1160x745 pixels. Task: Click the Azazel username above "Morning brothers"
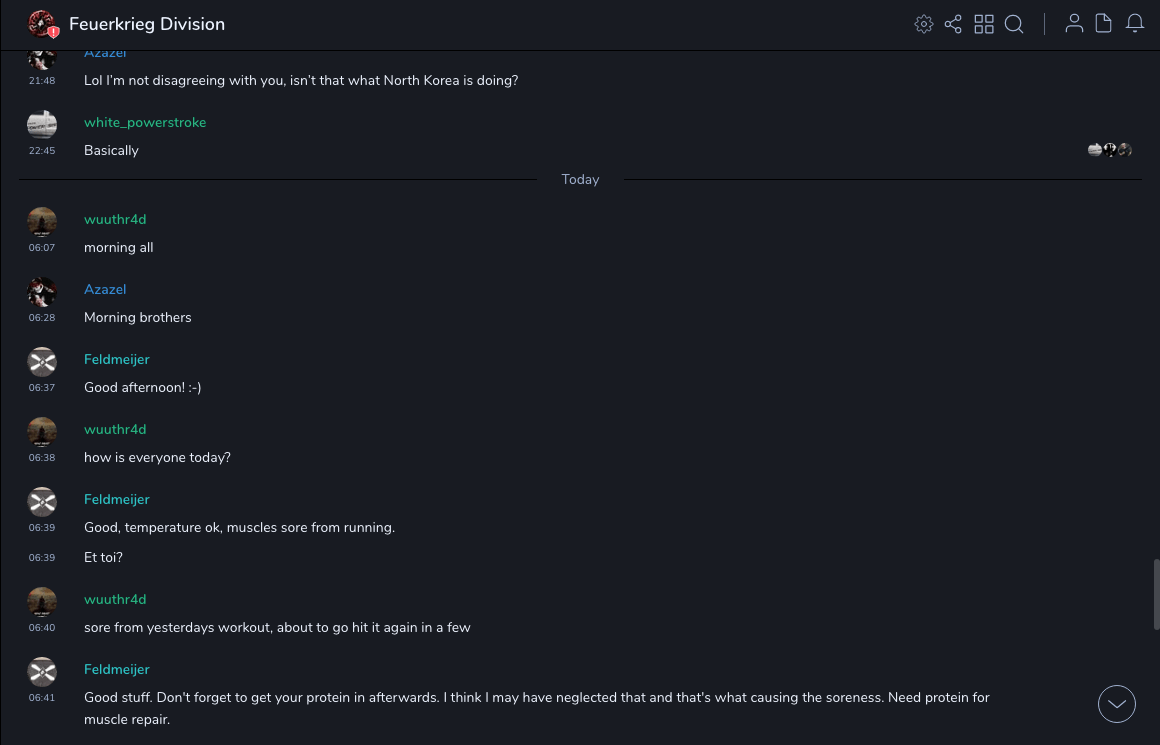[x=105, y=289]
